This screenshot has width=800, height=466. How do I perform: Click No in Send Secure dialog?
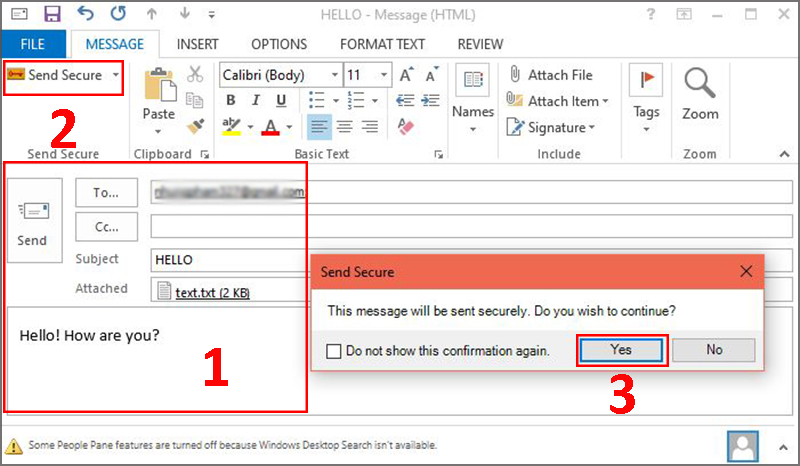(714, 350)
